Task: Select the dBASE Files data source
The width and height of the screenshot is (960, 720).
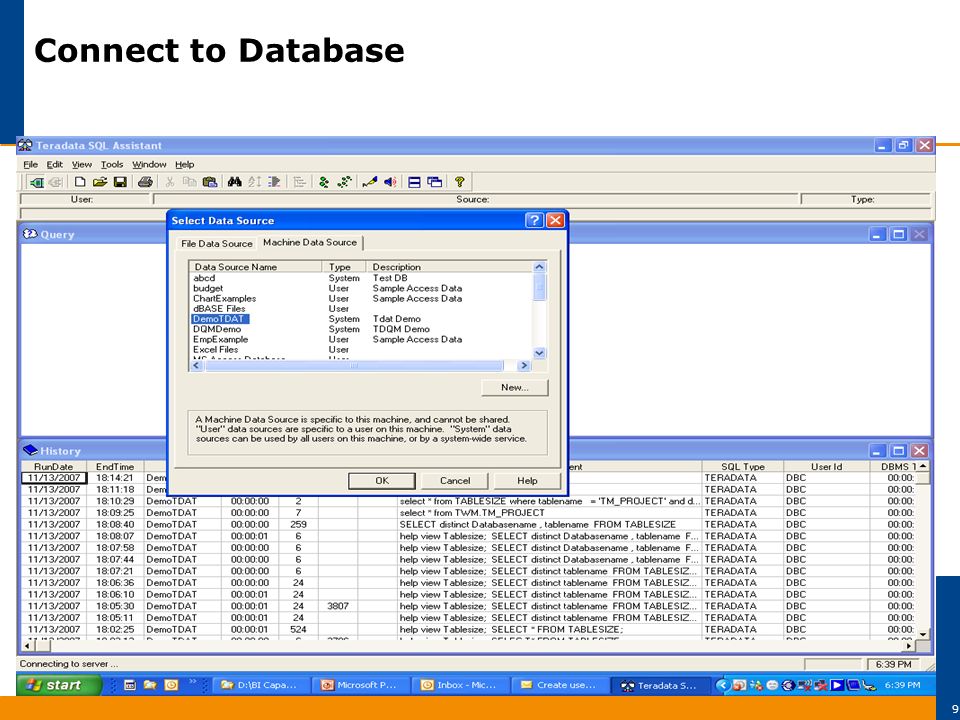Action: [219, 309]
